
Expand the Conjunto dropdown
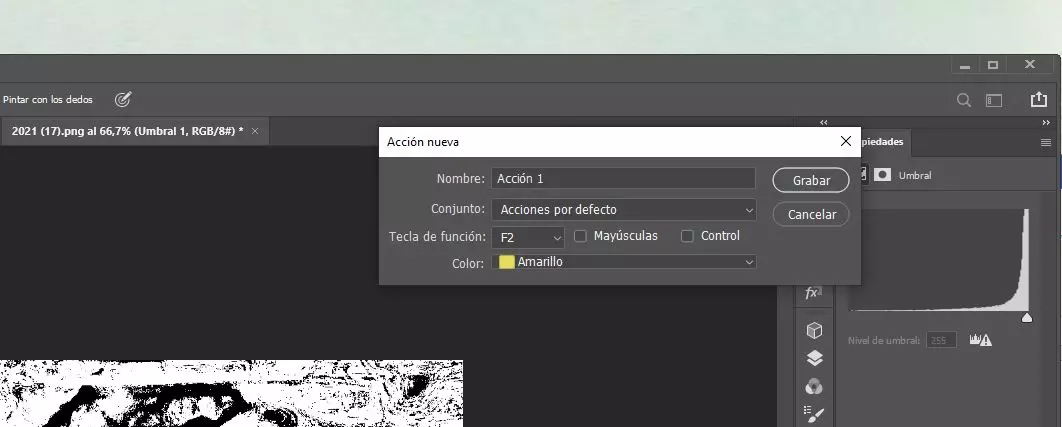click(x=623, y=210)
